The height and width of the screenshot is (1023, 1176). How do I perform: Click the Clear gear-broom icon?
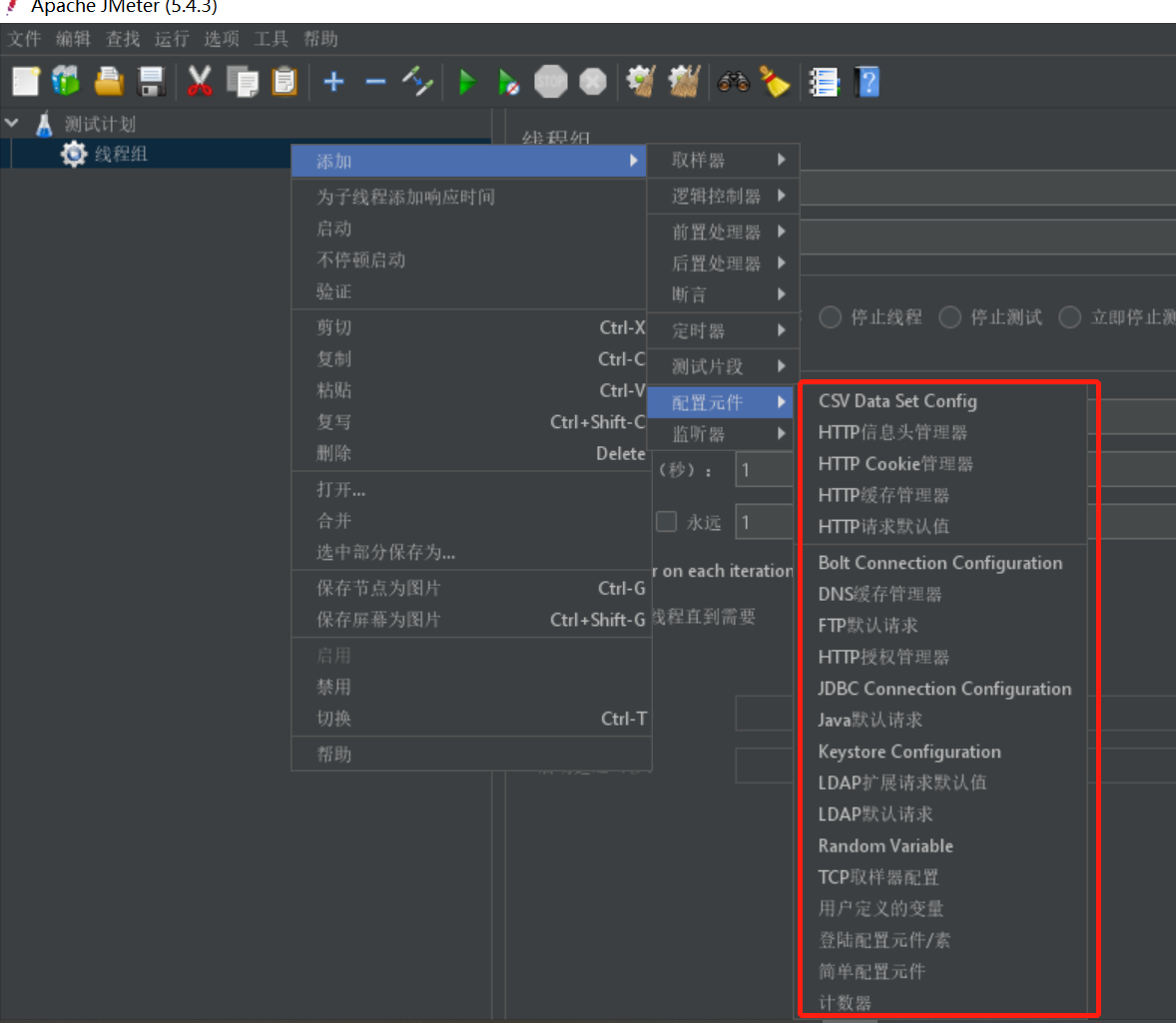pos(641,82)
